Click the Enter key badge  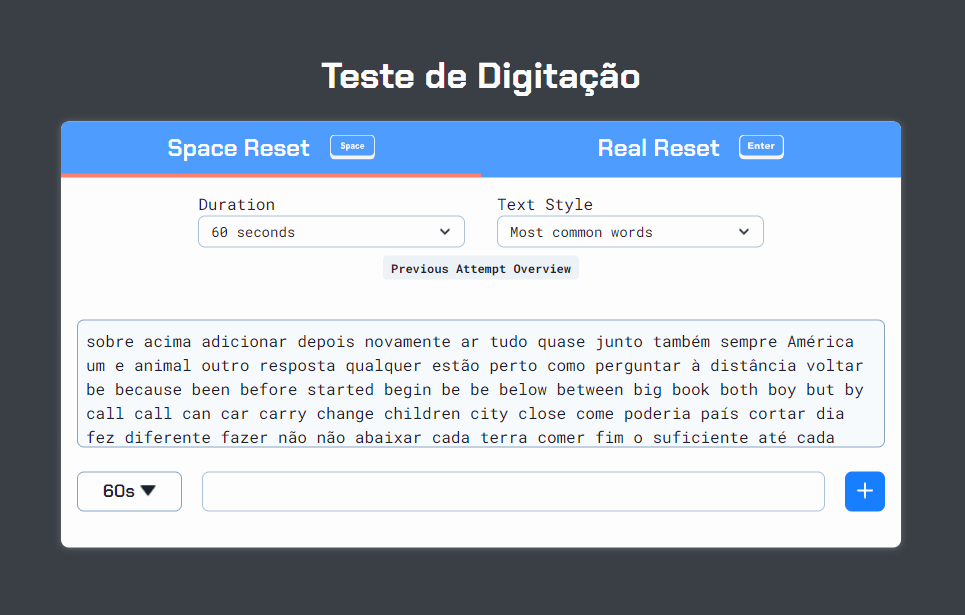point(761,145)
